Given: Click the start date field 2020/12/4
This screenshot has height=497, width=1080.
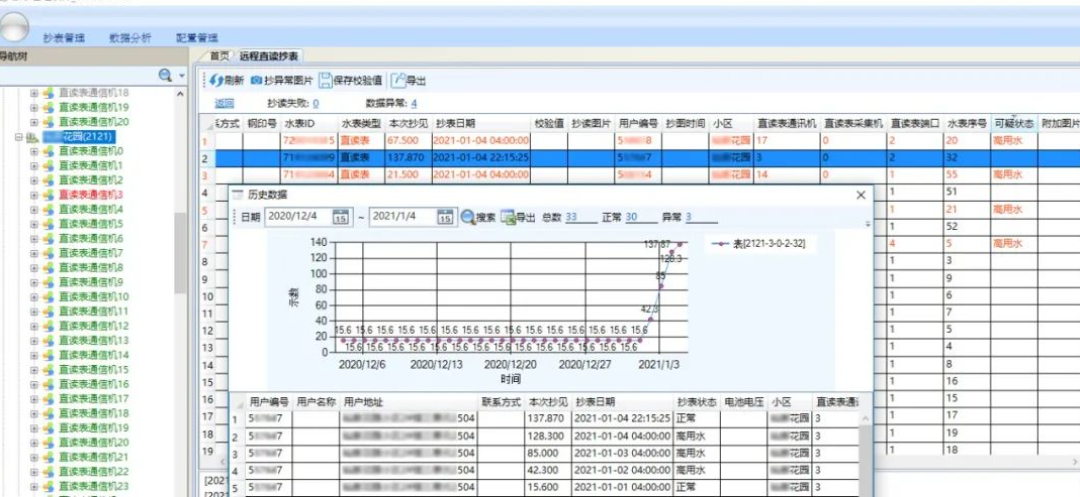Looking at the screenshot, I should [x=295, y=217].
